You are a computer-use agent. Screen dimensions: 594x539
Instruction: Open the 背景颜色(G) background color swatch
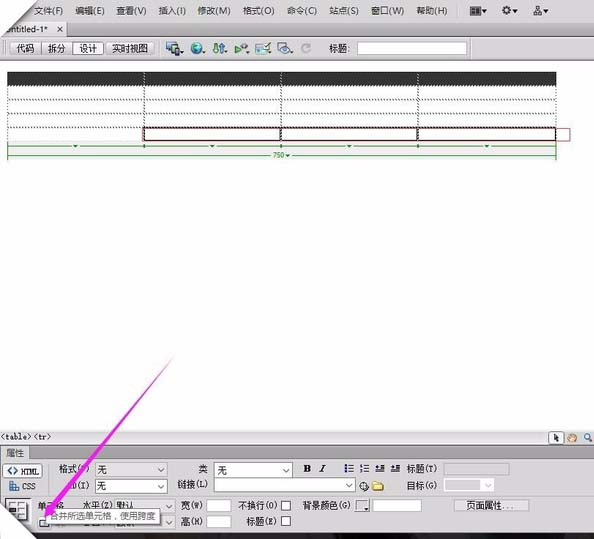362,506
